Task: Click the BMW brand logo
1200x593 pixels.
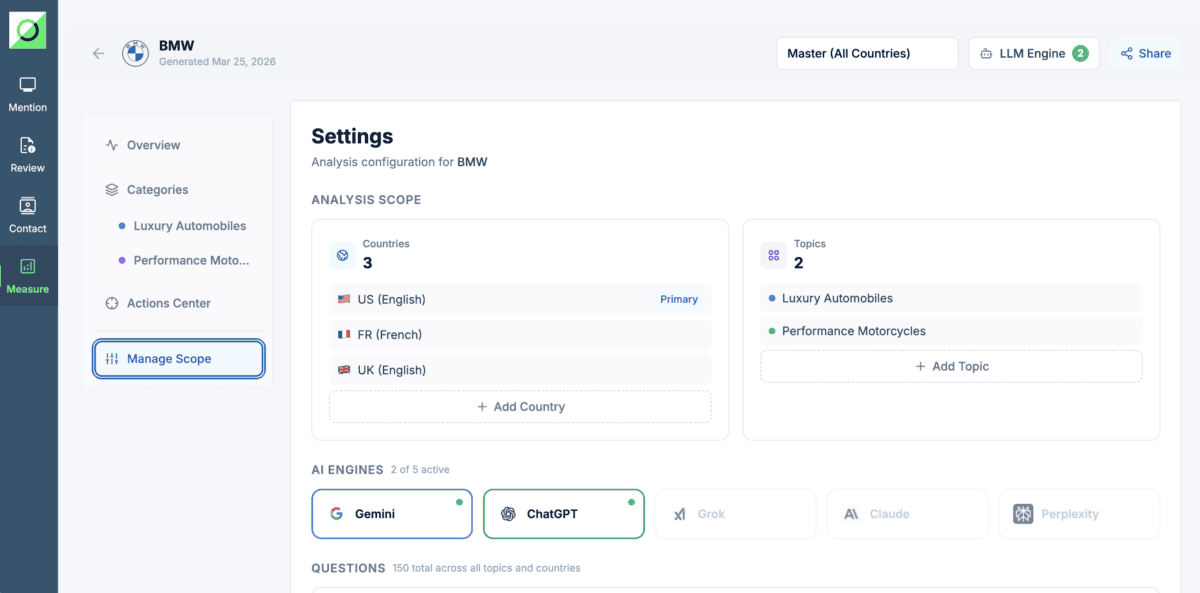Action: click(x=135, y=54)
